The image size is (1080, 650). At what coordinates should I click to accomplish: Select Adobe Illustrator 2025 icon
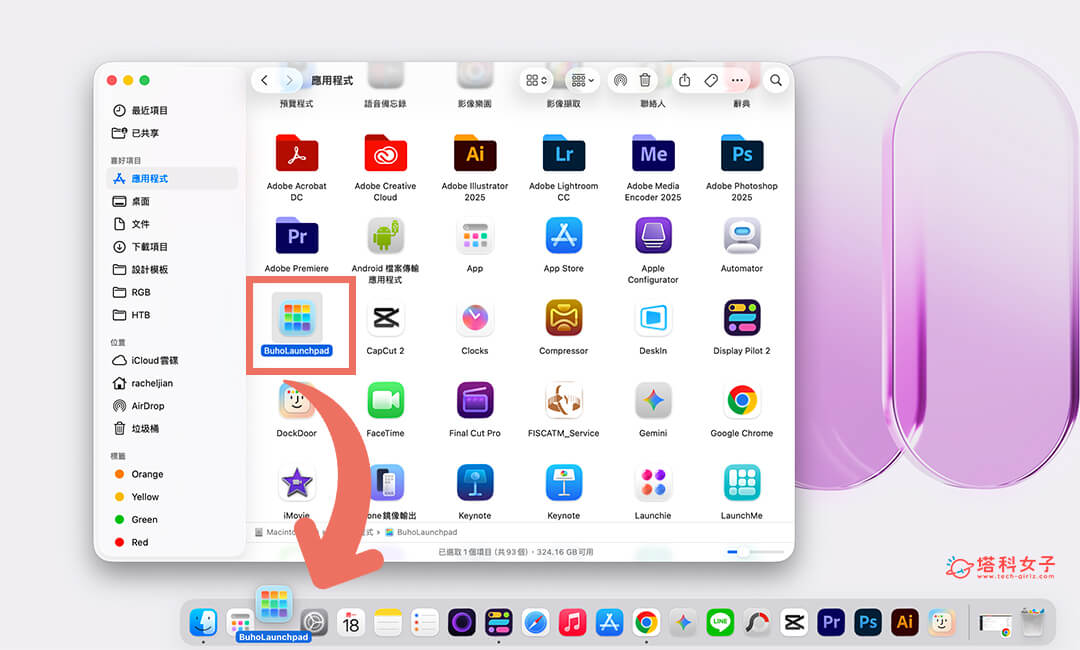click(475, 153)
